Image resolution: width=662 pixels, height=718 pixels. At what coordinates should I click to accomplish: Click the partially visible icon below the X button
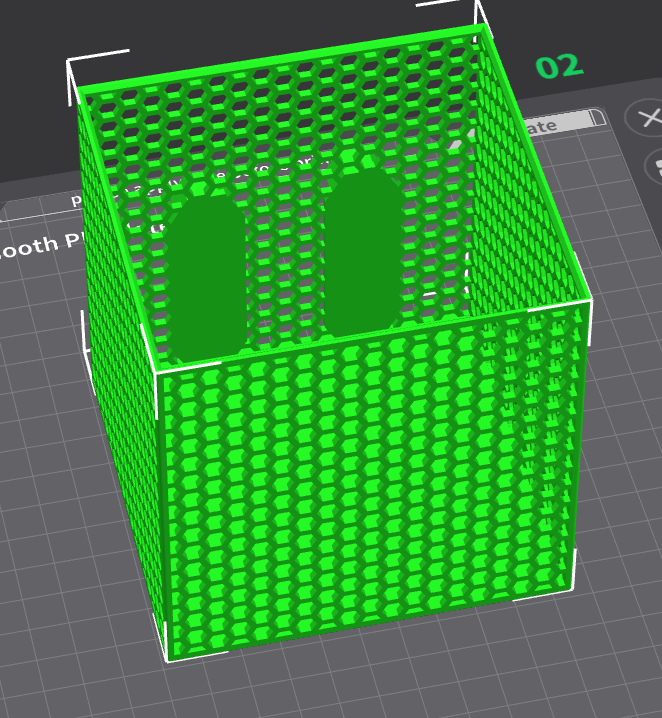(653, 165)
